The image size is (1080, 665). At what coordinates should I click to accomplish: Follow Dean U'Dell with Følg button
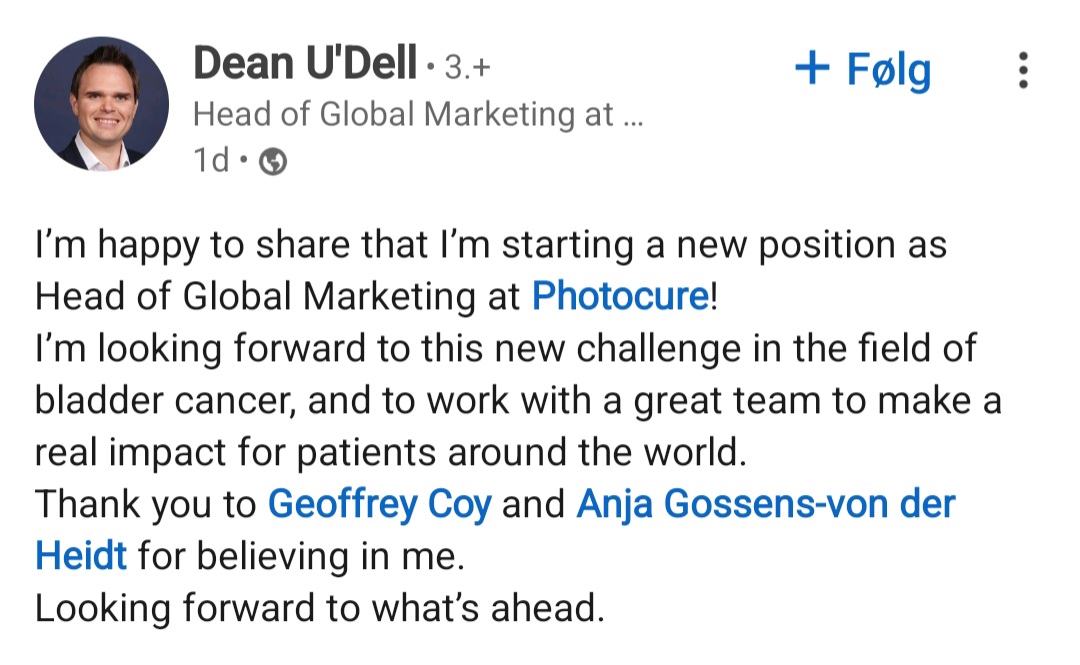point(863,70)
